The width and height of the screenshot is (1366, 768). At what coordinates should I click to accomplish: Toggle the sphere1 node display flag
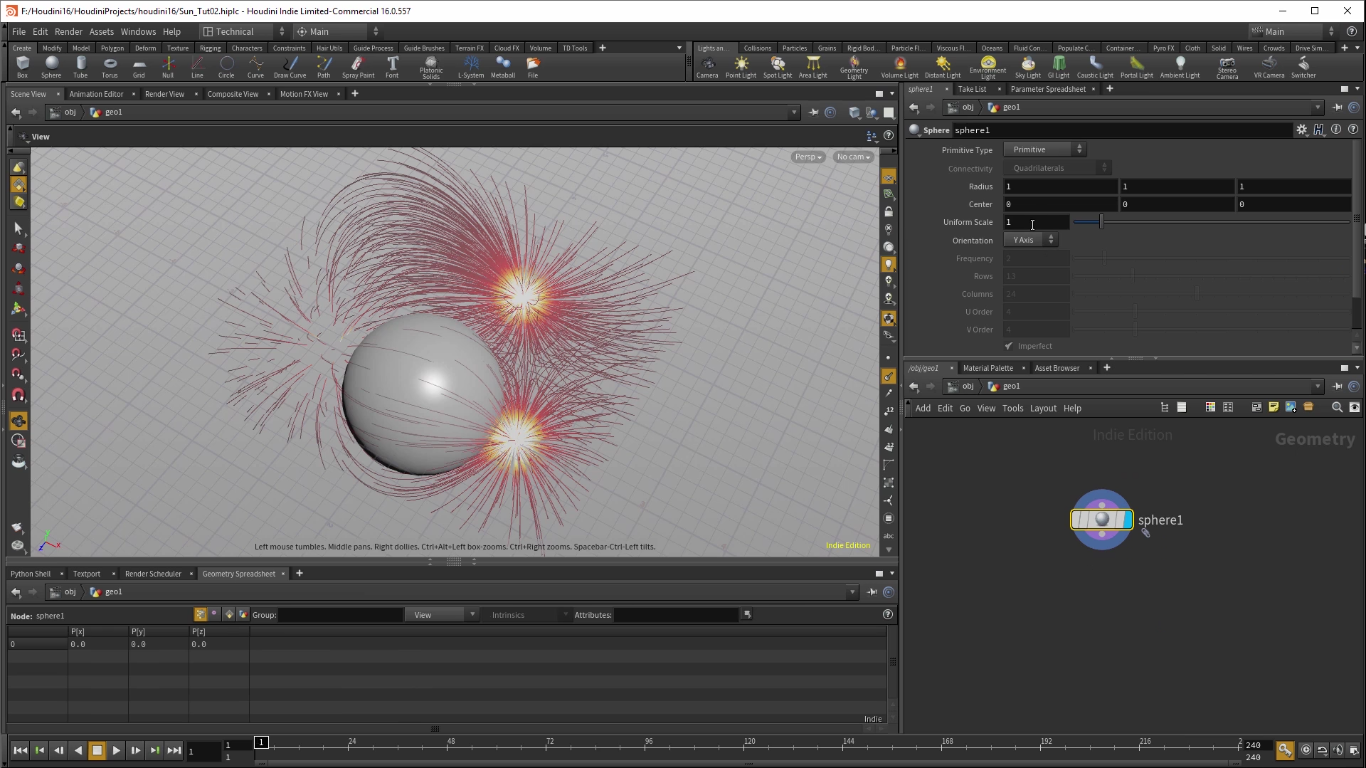[1127, 520]
